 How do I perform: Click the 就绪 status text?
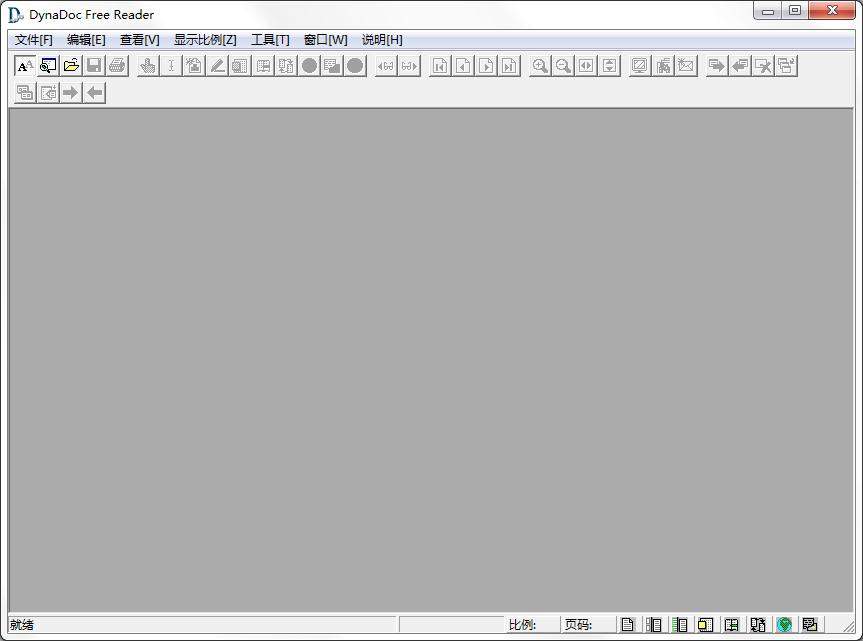tap(22, 624)
